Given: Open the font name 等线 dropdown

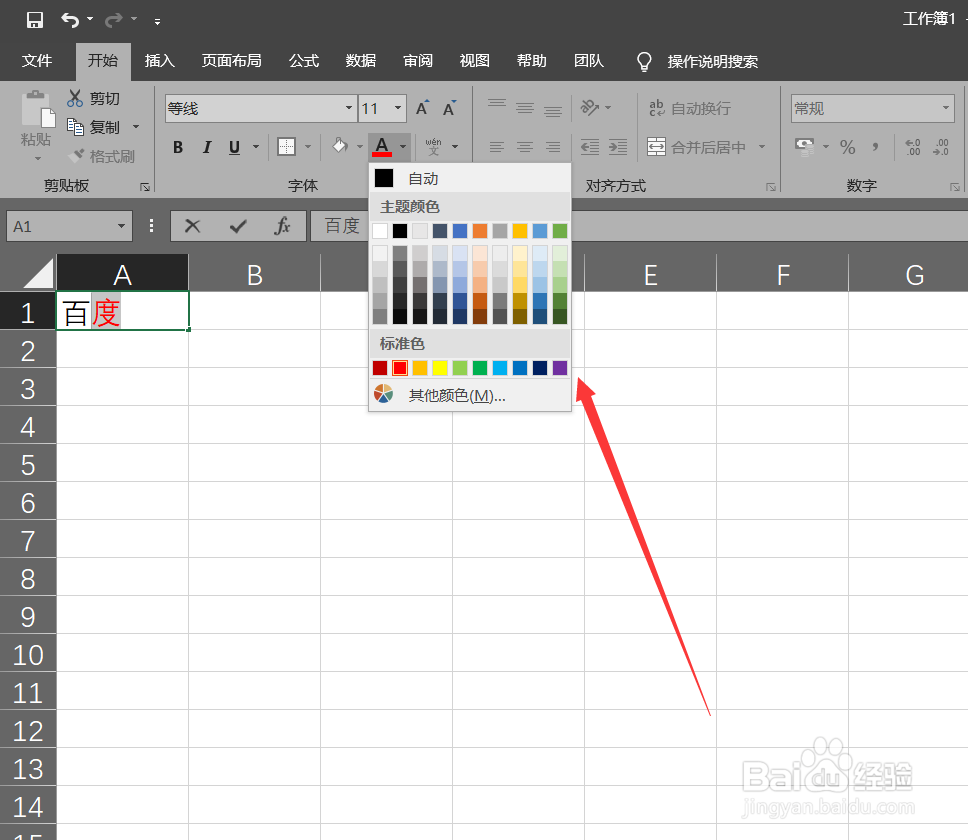Looking at the screenshot, I should (349, 108).
